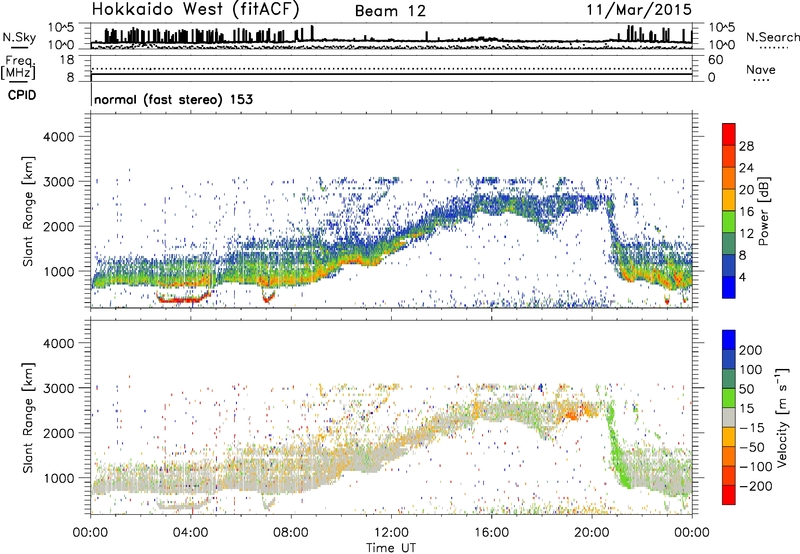Click the date '11/Mar/2015'
The width and height of the screenshot is (800, 554).
pos(639,10)
